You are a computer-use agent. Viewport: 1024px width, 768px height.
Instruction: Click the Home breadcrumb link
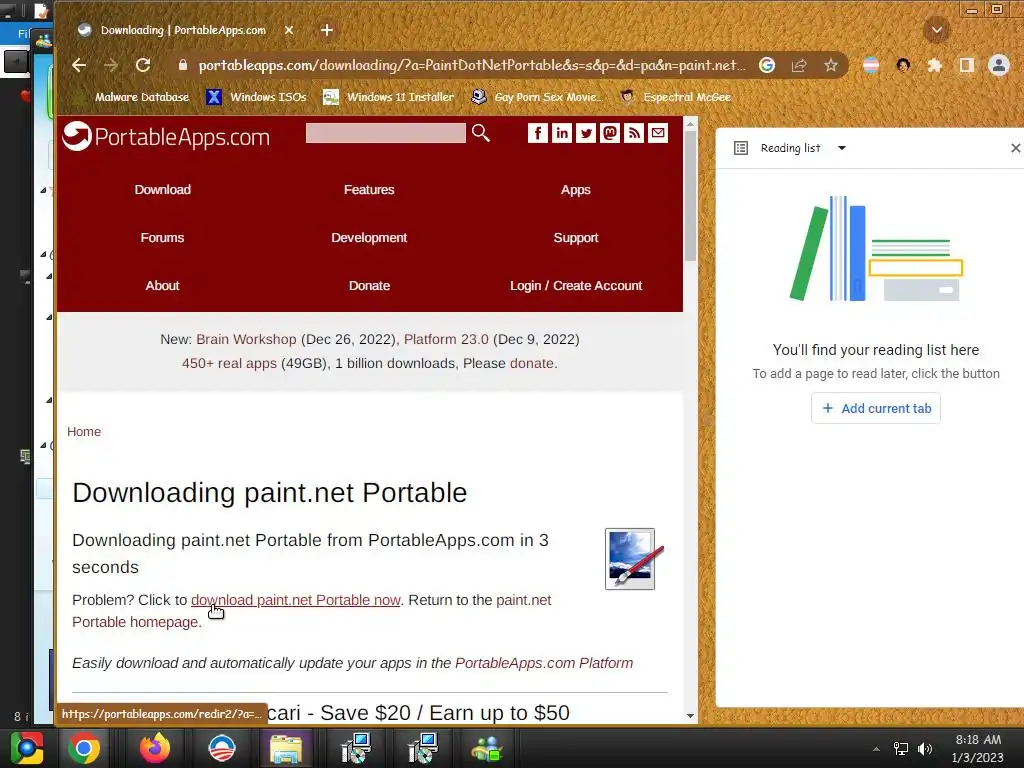(84, 432)
